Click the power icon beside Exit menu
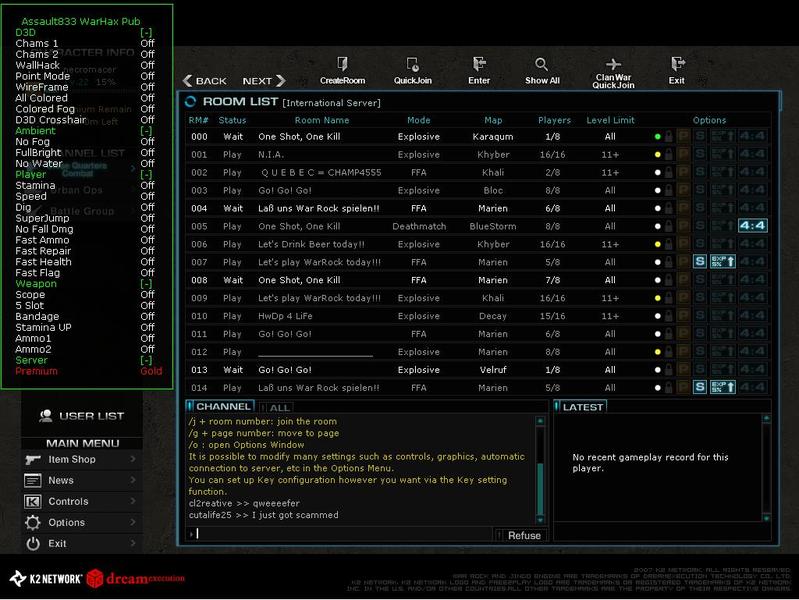The height and width of the screenshot is (600, 799). (33, 543)
